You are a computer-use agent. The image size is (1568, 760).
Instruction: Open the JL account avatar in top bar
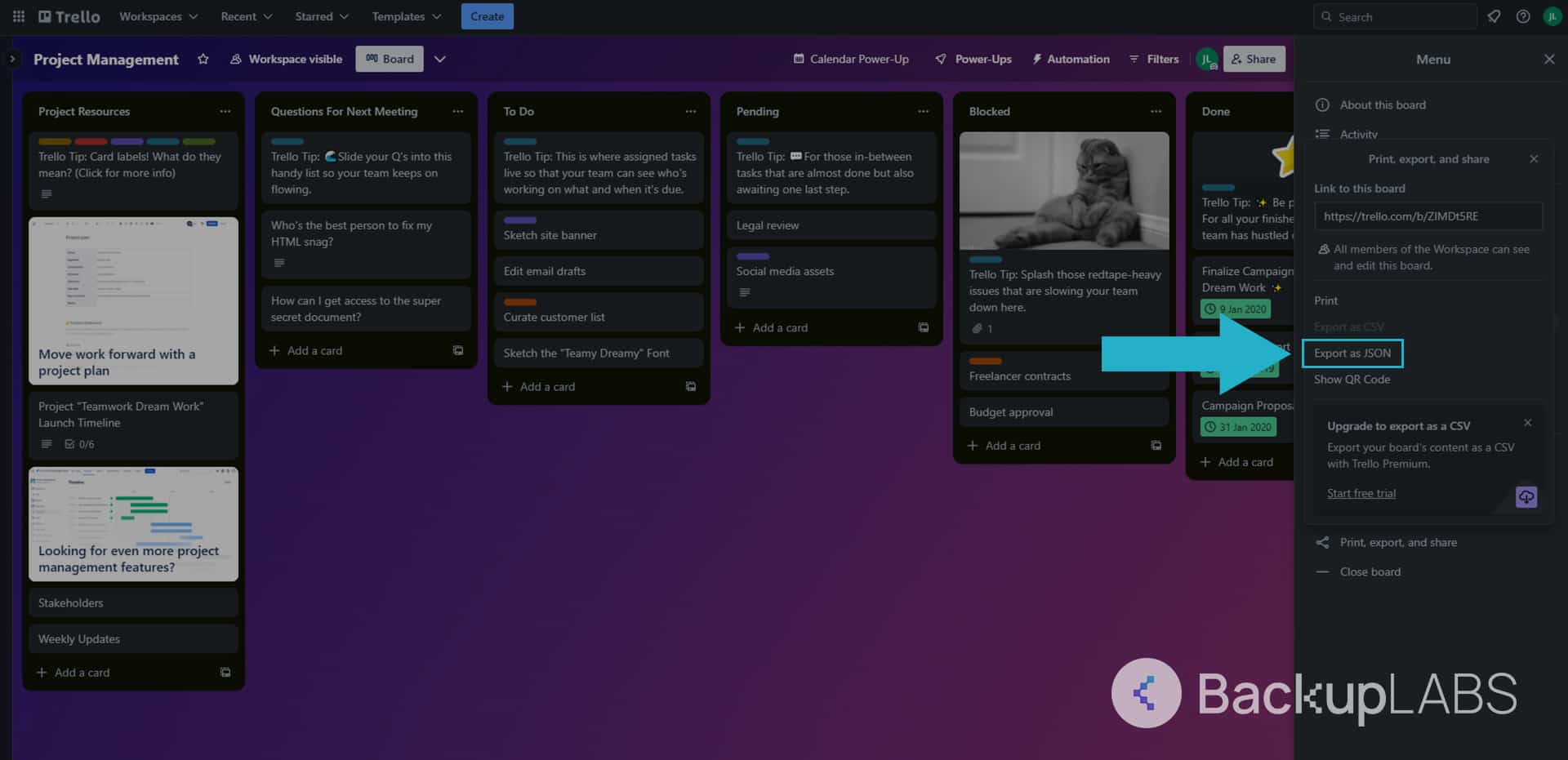point(1552,16)
